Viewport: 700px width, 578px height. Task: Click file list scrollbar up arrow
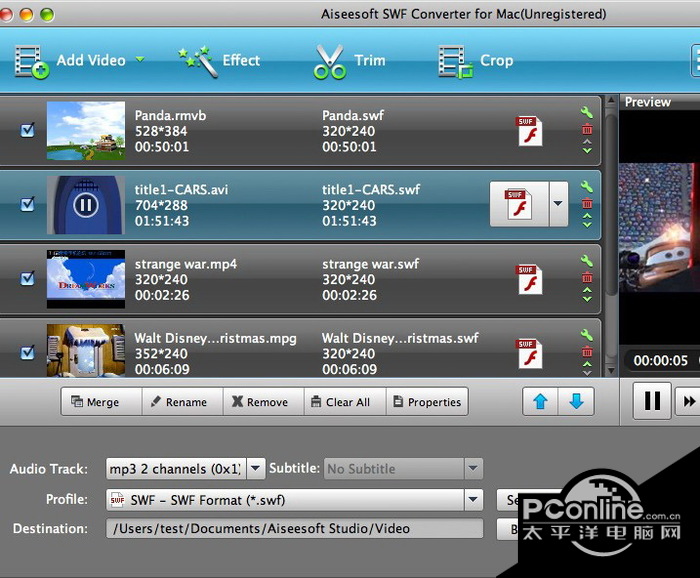pos(611,102)
